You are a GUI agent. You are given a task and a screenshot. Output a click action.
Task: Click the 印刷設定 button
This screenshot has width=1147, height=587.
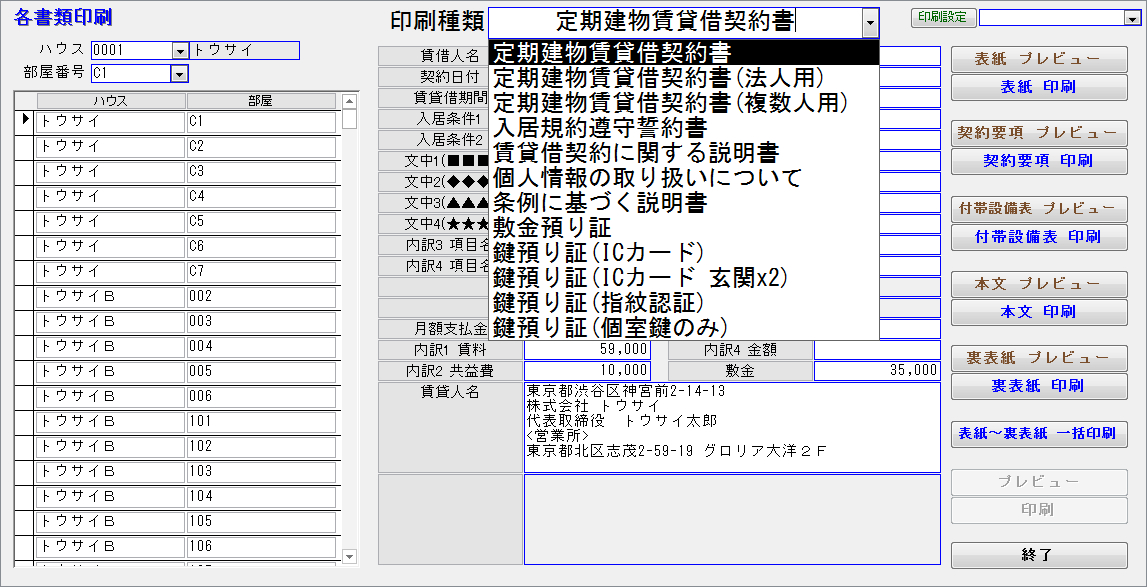pos(940,18)
